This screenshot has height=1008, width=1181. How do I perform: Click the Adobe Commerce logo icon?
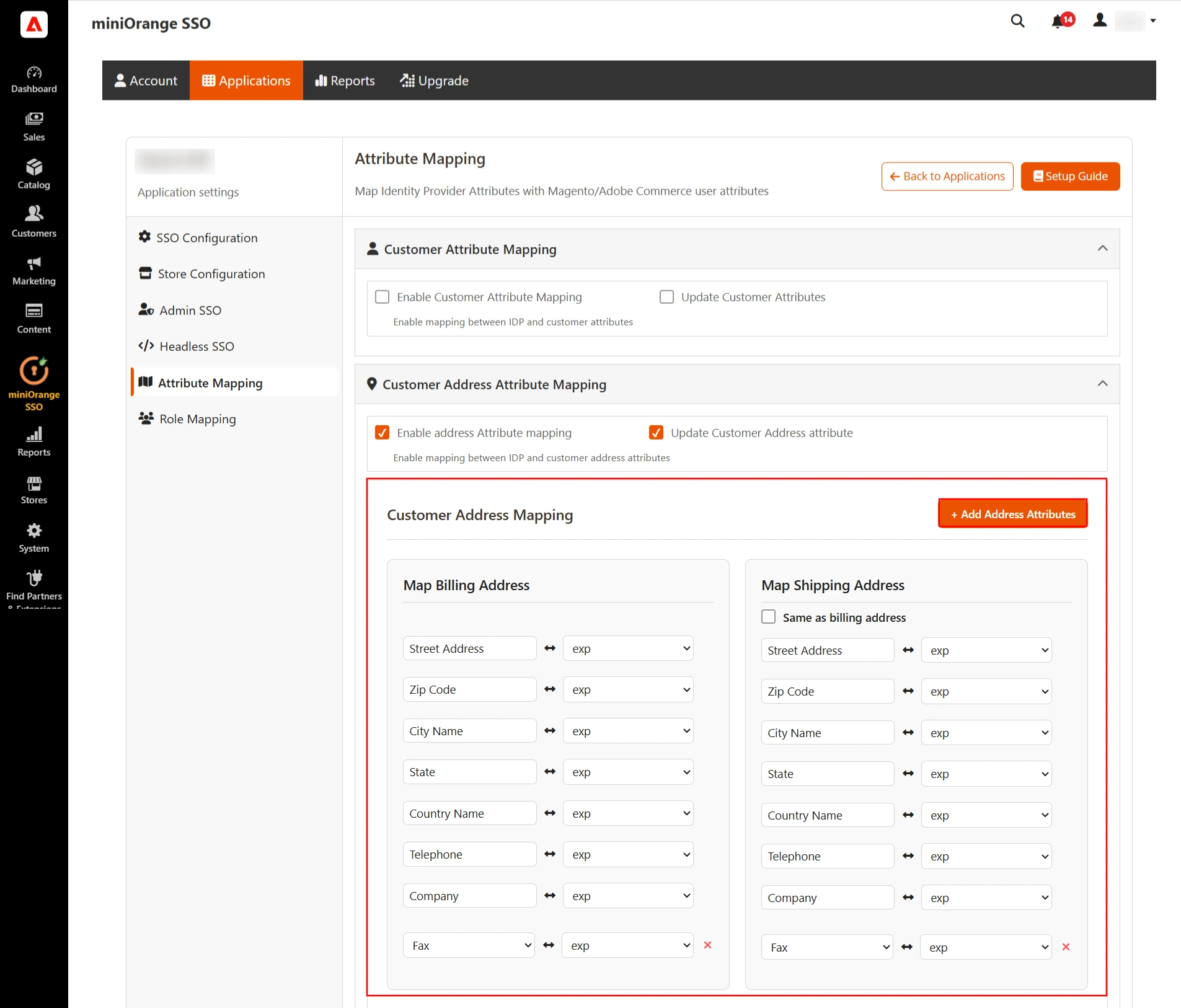pyautogui.click(x=34, y=25)
